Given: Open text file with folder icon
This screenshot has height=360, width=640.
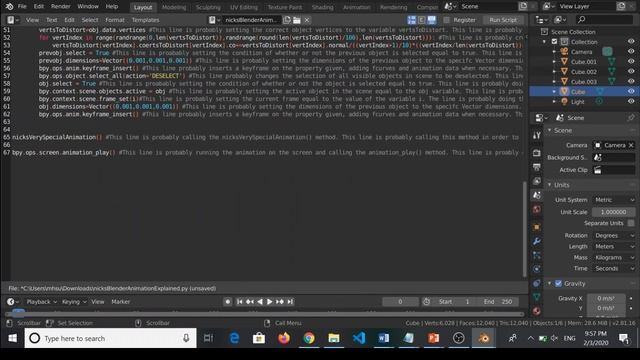Looking at the screenshot, I should click(297, 20).
